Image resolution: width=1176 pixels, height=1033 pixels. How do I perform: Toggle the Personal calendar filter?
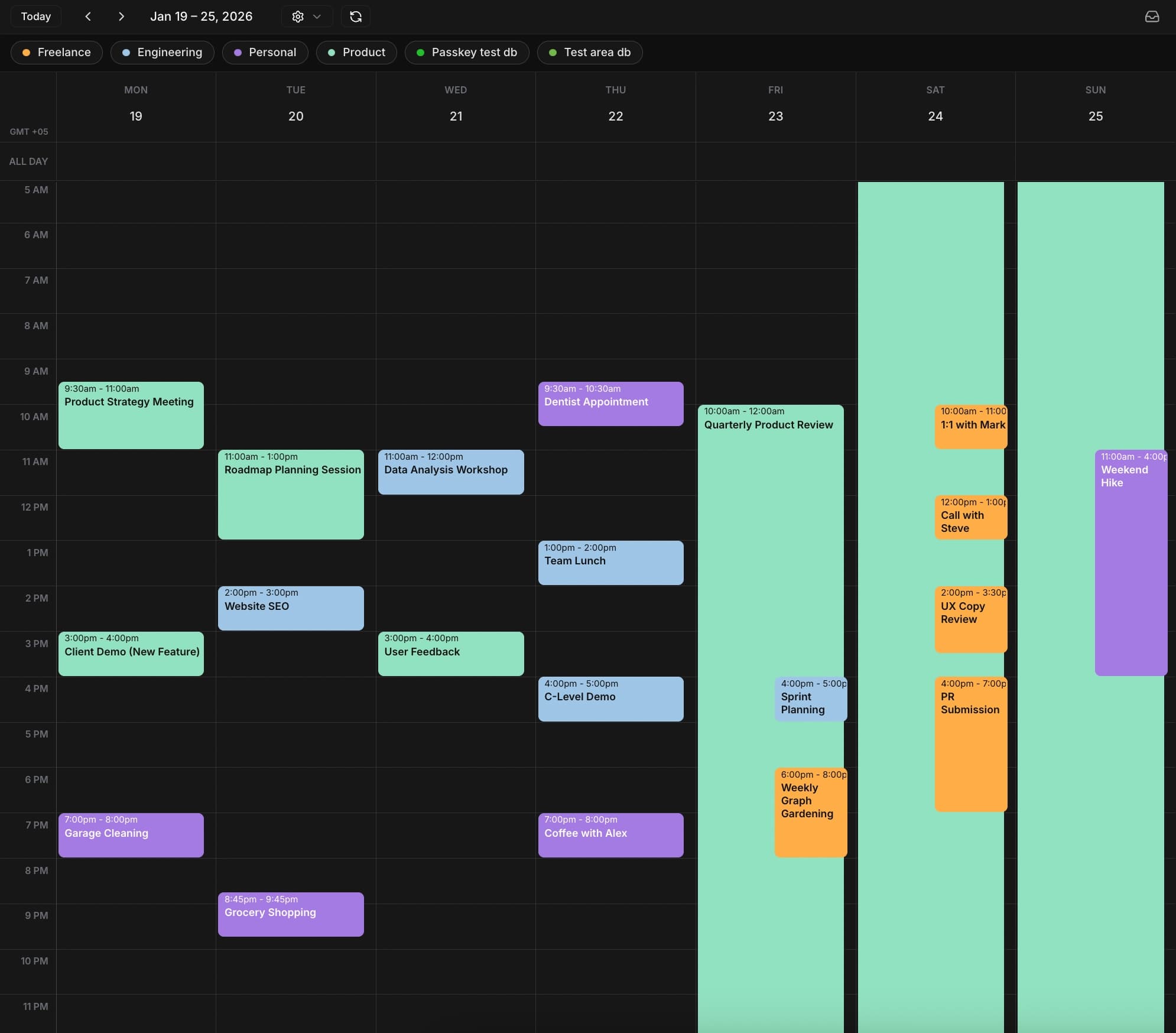point(265,53)
